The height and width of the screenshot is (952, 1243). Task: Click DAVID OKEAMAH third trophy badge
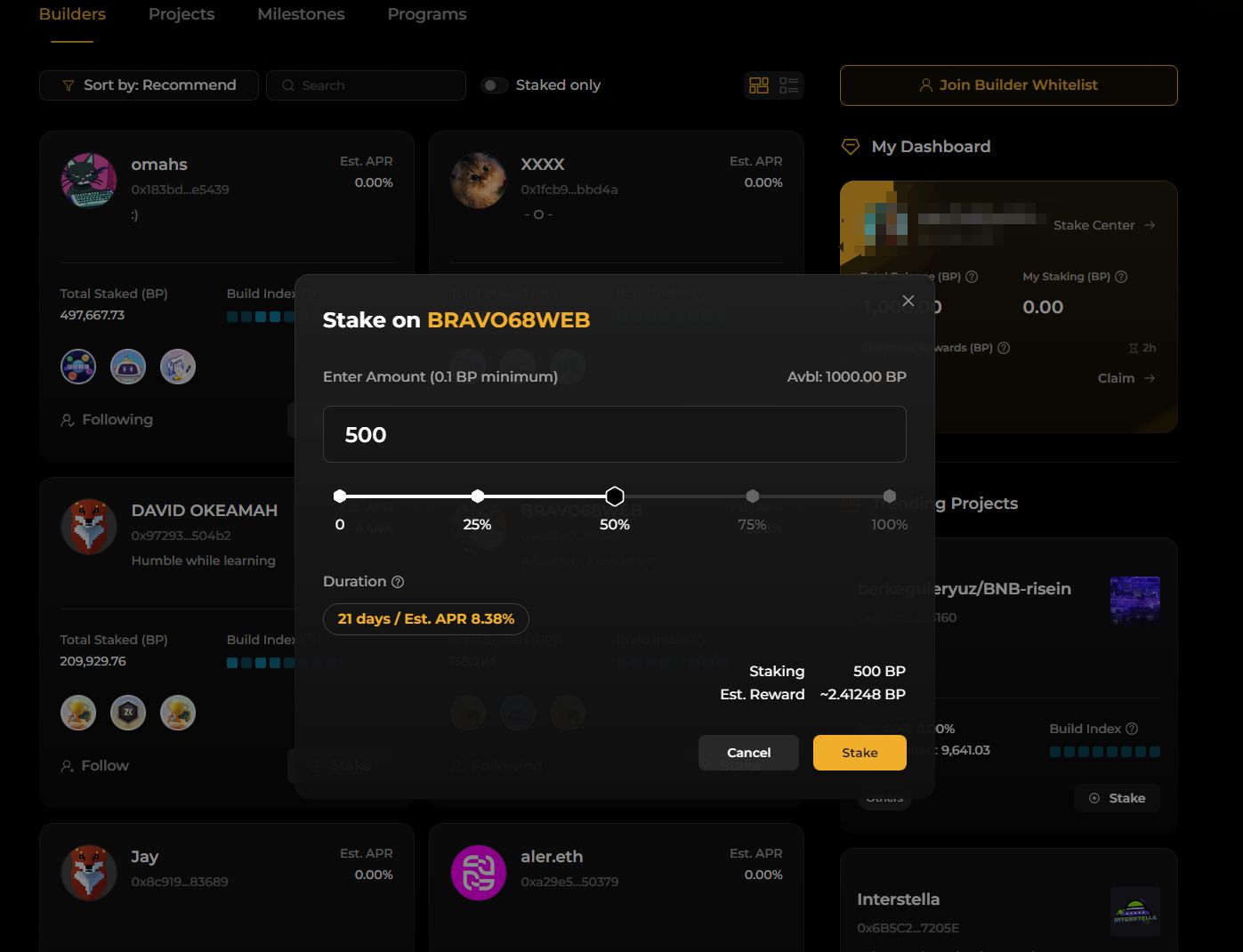pos(178,713)
